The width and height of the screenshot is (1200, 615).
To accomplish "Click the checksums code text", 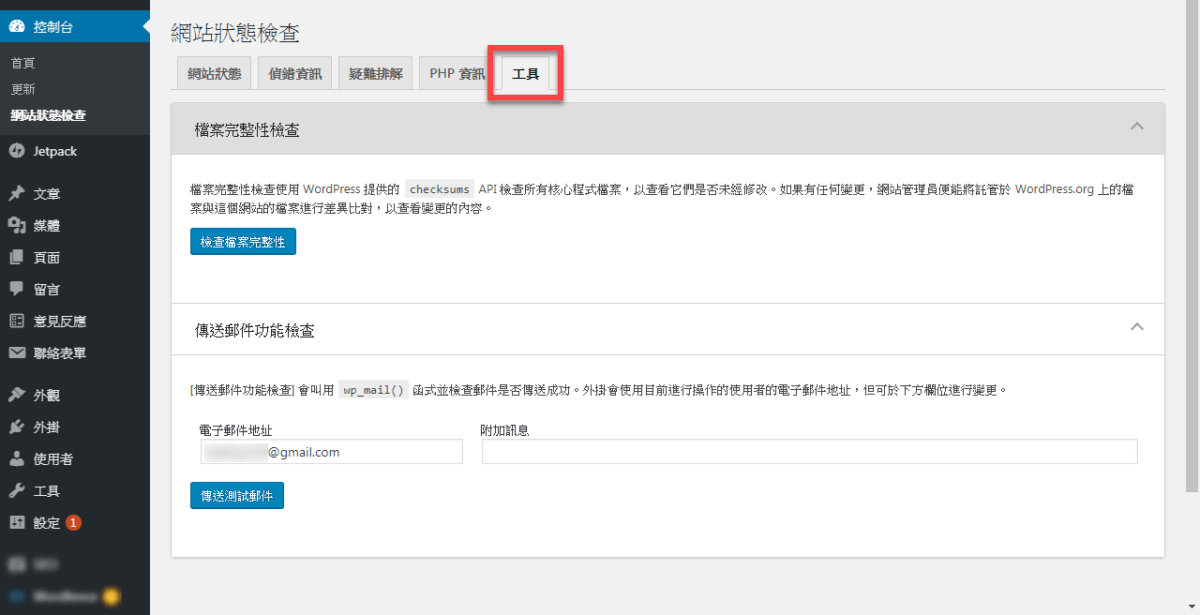I will click(439, 189).
